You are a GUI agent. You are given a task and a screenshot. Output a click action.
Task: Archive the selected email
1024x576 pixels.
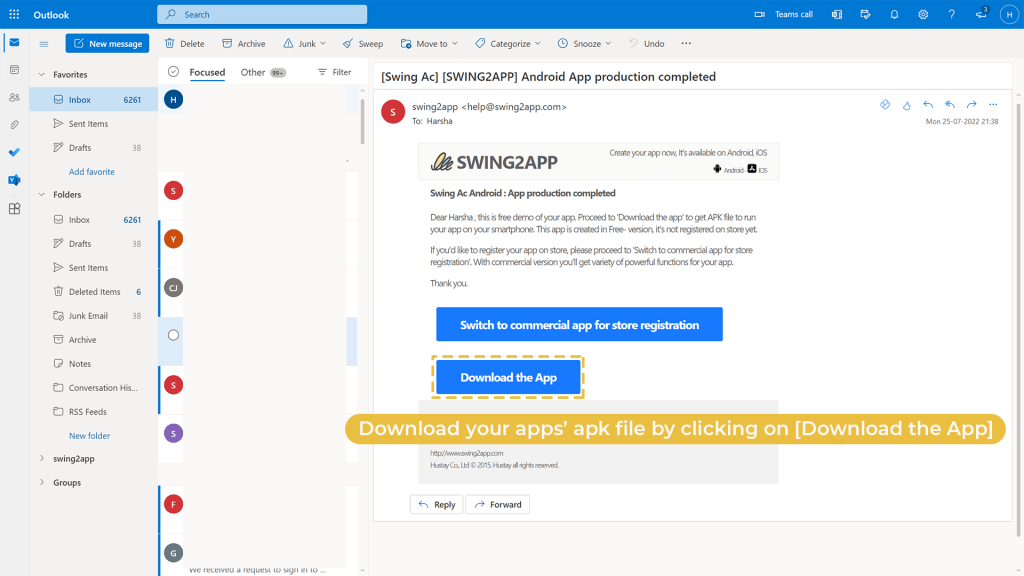pos(244,44)
